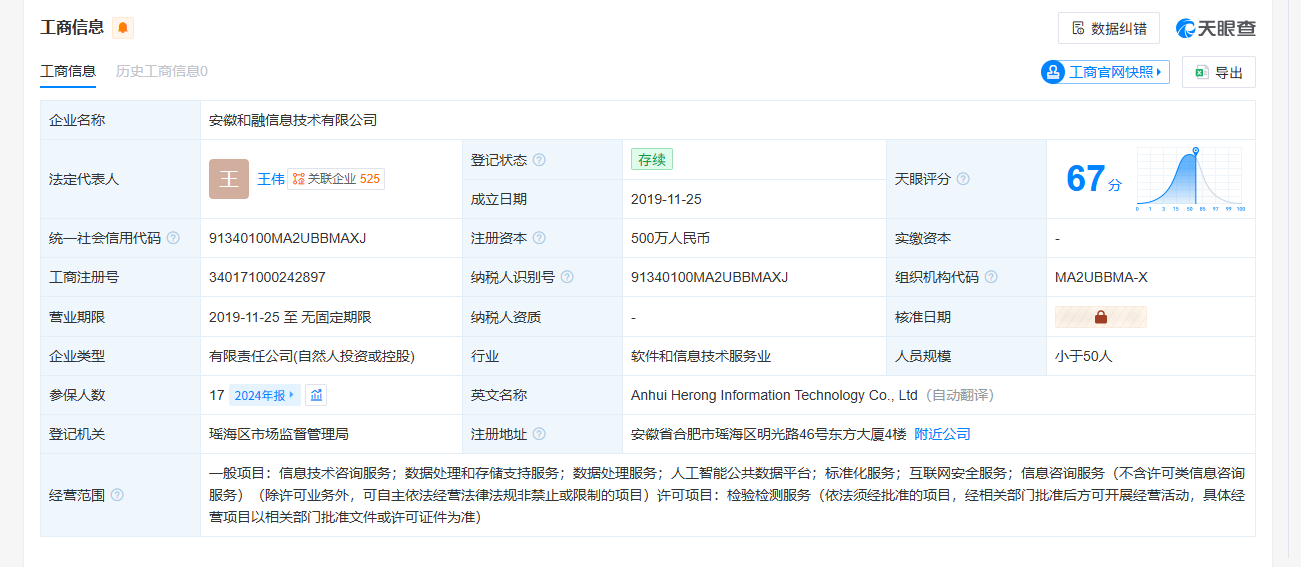Open the insured count trend chart icon

316,395
